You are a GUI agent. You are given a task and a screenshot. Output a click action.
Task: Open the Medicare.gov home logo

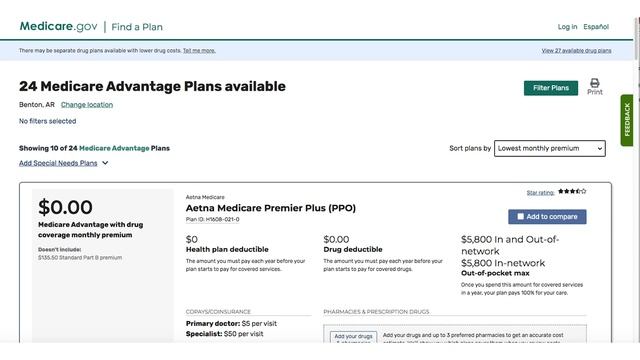58,27
